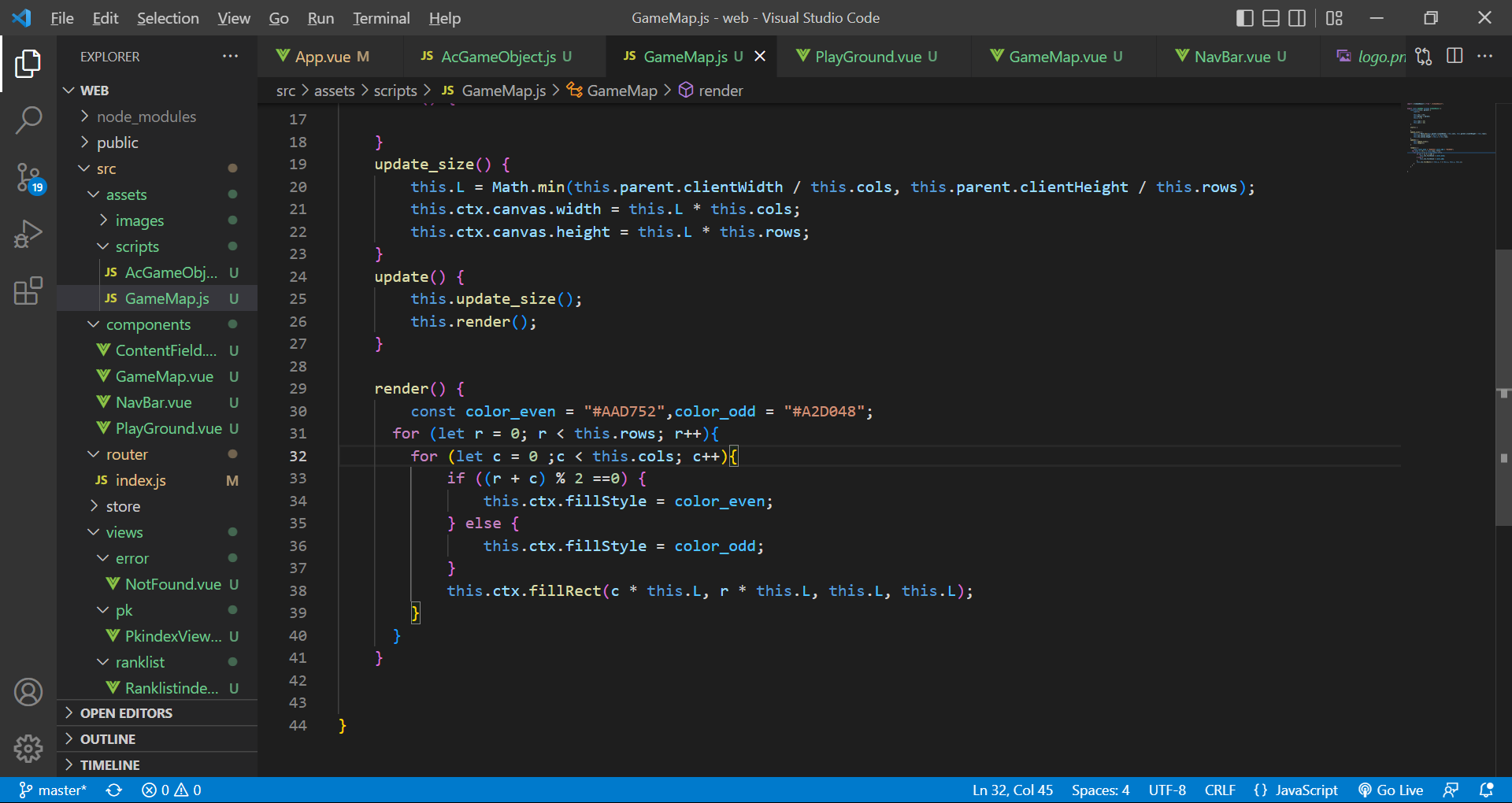Open the Manage gear icon

[28, 749]
